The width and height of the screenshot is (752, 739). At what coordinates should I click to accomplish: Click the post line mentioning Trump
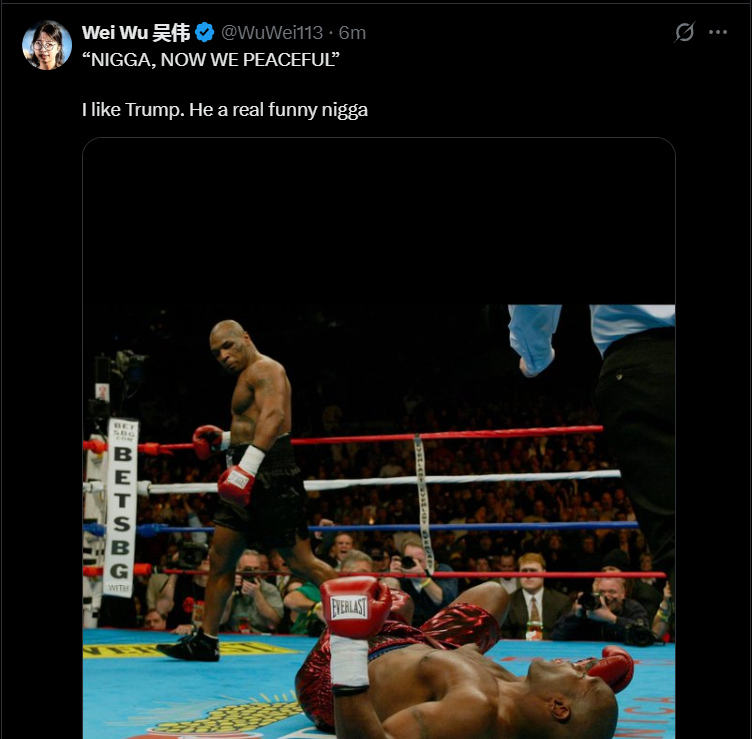224,110
